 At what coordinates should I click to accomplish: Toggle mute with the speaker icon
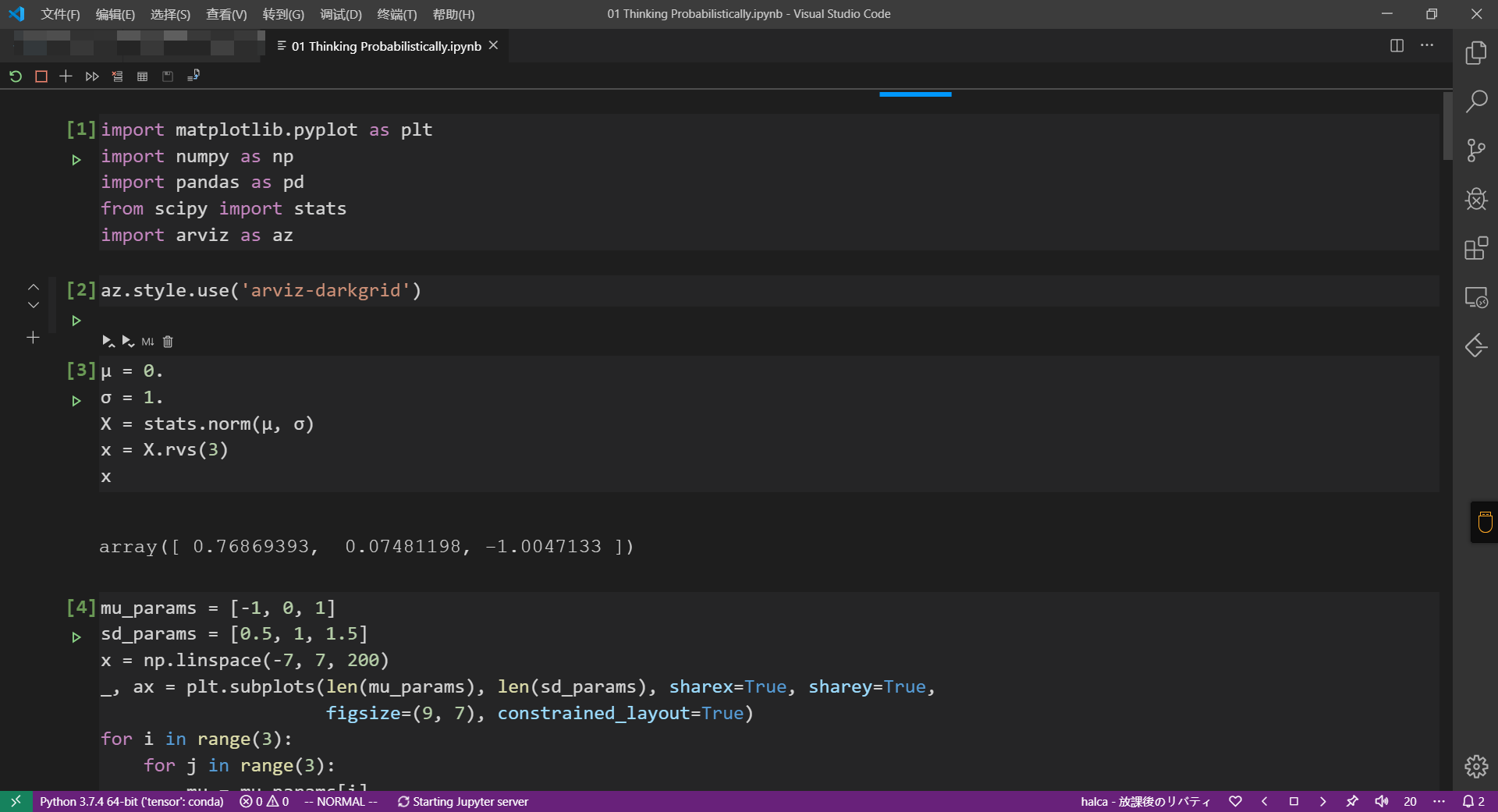pyautogui.click(x=1381, y=801)
